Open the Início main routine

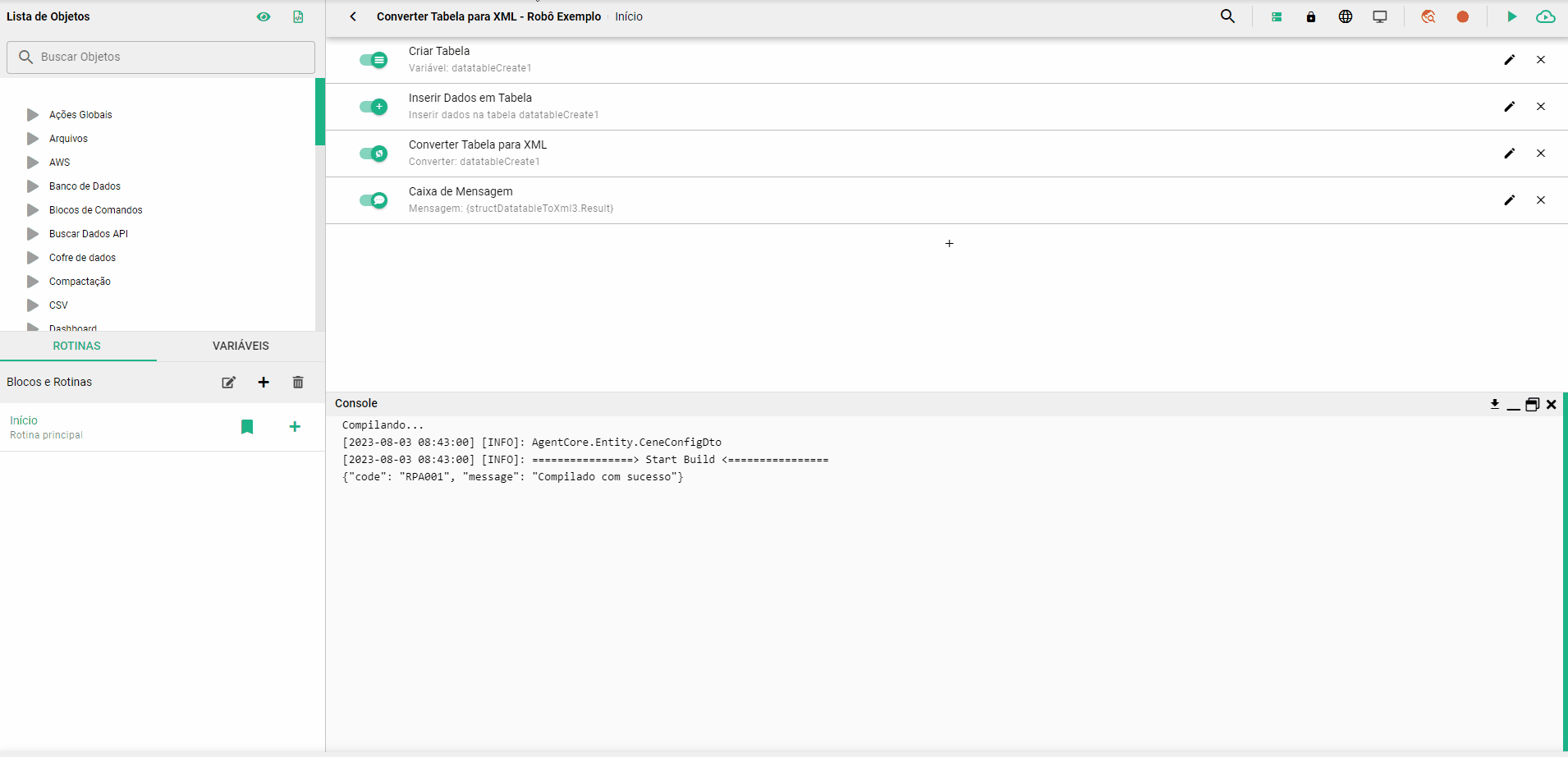click(x=25, y=420)
